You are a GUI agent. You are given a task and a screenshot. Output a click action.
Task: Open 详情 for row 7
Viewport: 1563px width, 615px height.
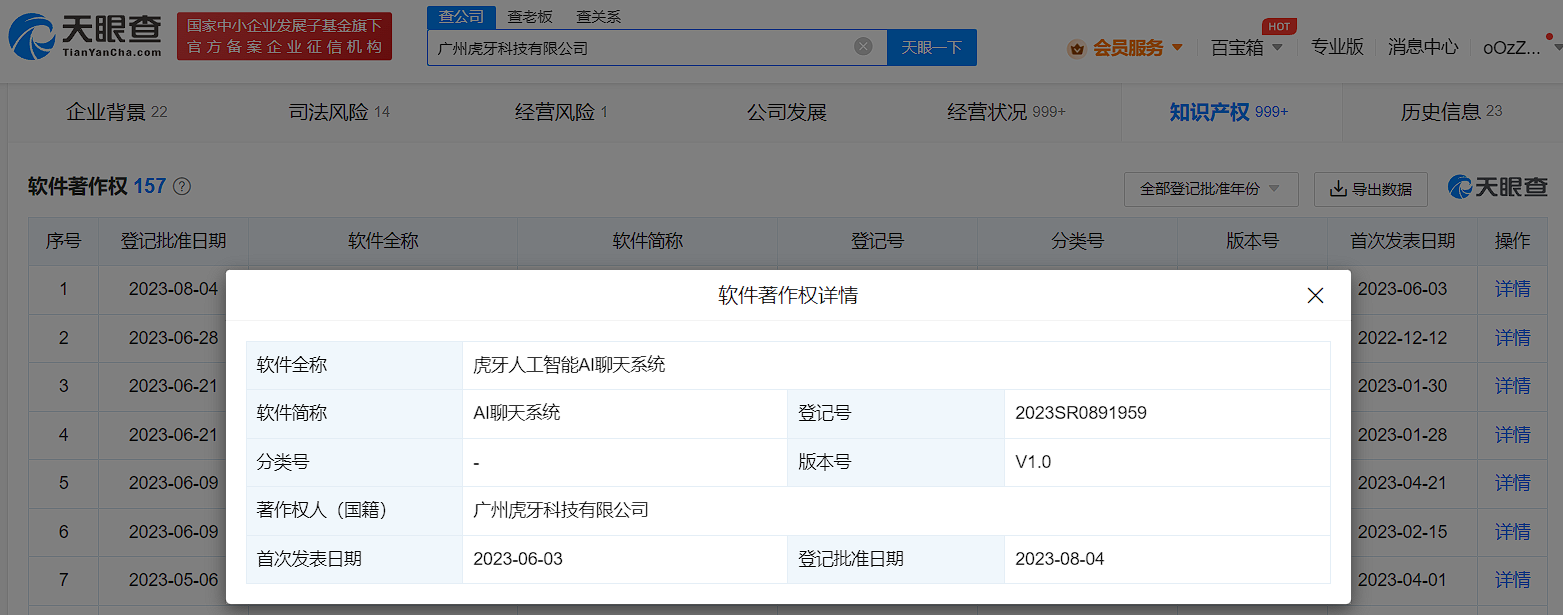click(1512, 580)
